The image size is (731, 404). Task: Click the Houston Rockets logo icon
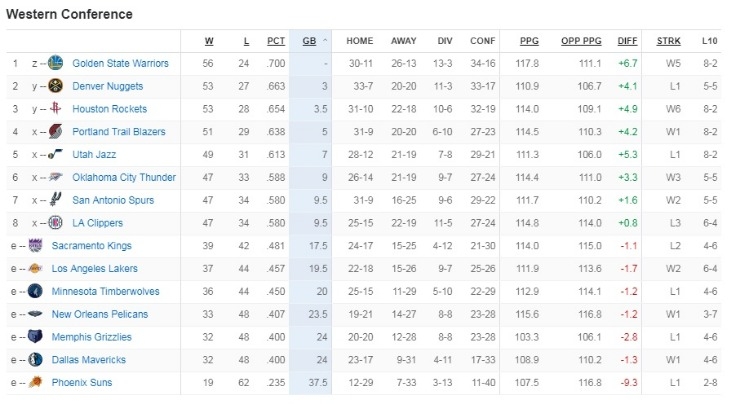(55, 109)
